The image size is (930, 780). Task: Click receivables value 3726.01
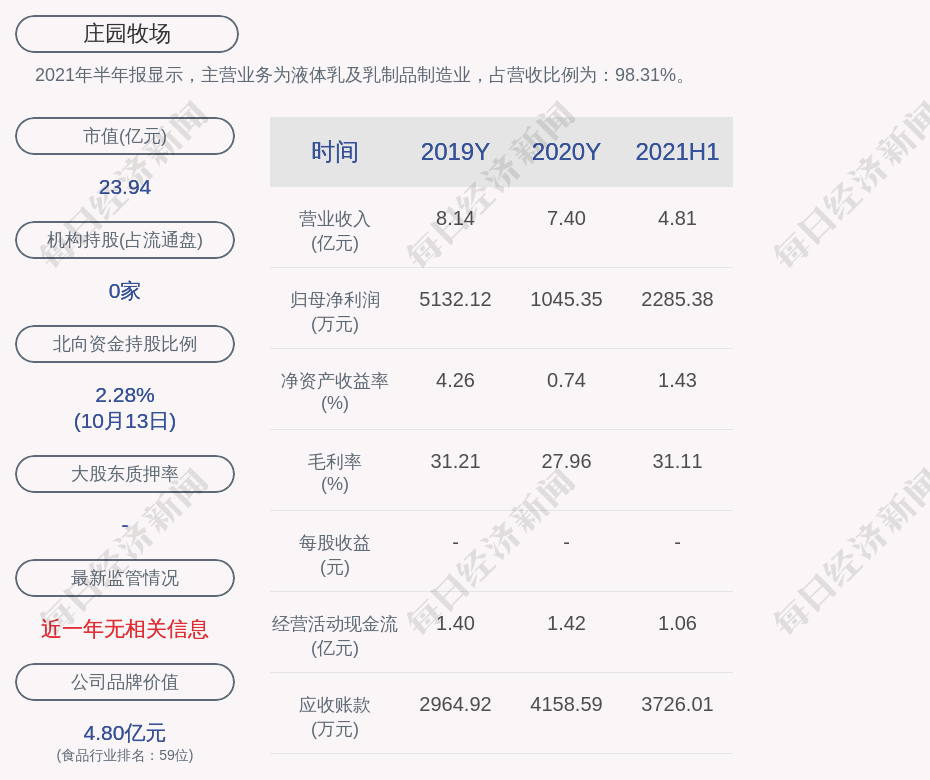(677, 705)
